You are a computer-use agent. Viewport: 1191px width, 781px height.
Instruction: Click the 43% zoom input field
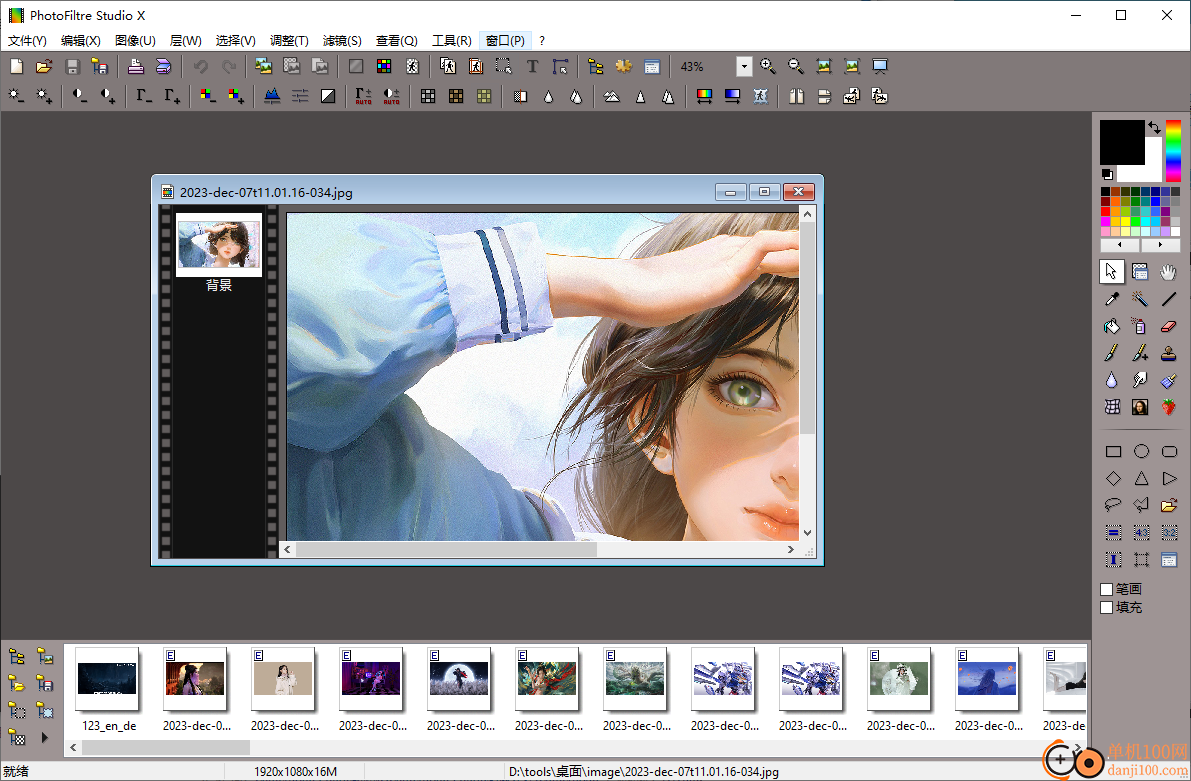706,67
